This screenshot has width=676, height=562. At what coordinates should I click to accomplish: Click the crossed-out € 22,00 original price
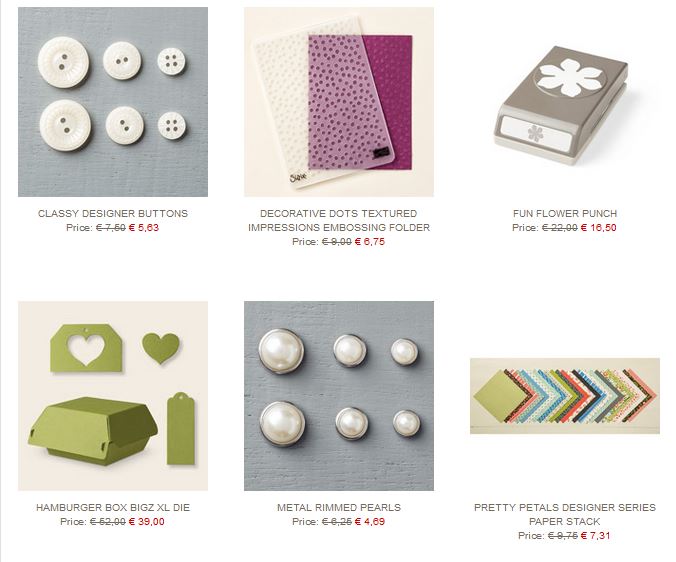click(560, 228)
